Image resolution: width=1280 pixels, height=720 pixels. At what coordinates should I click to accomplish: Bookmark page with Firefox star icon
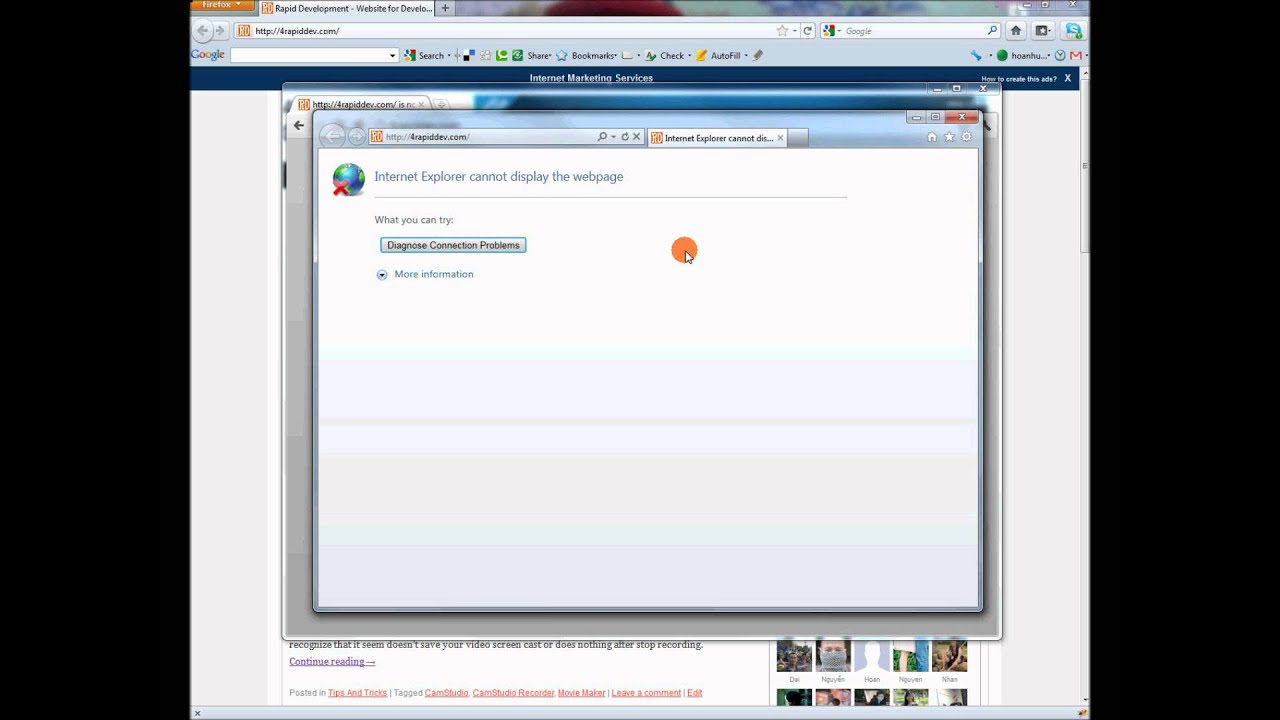(x=782, y=31)
